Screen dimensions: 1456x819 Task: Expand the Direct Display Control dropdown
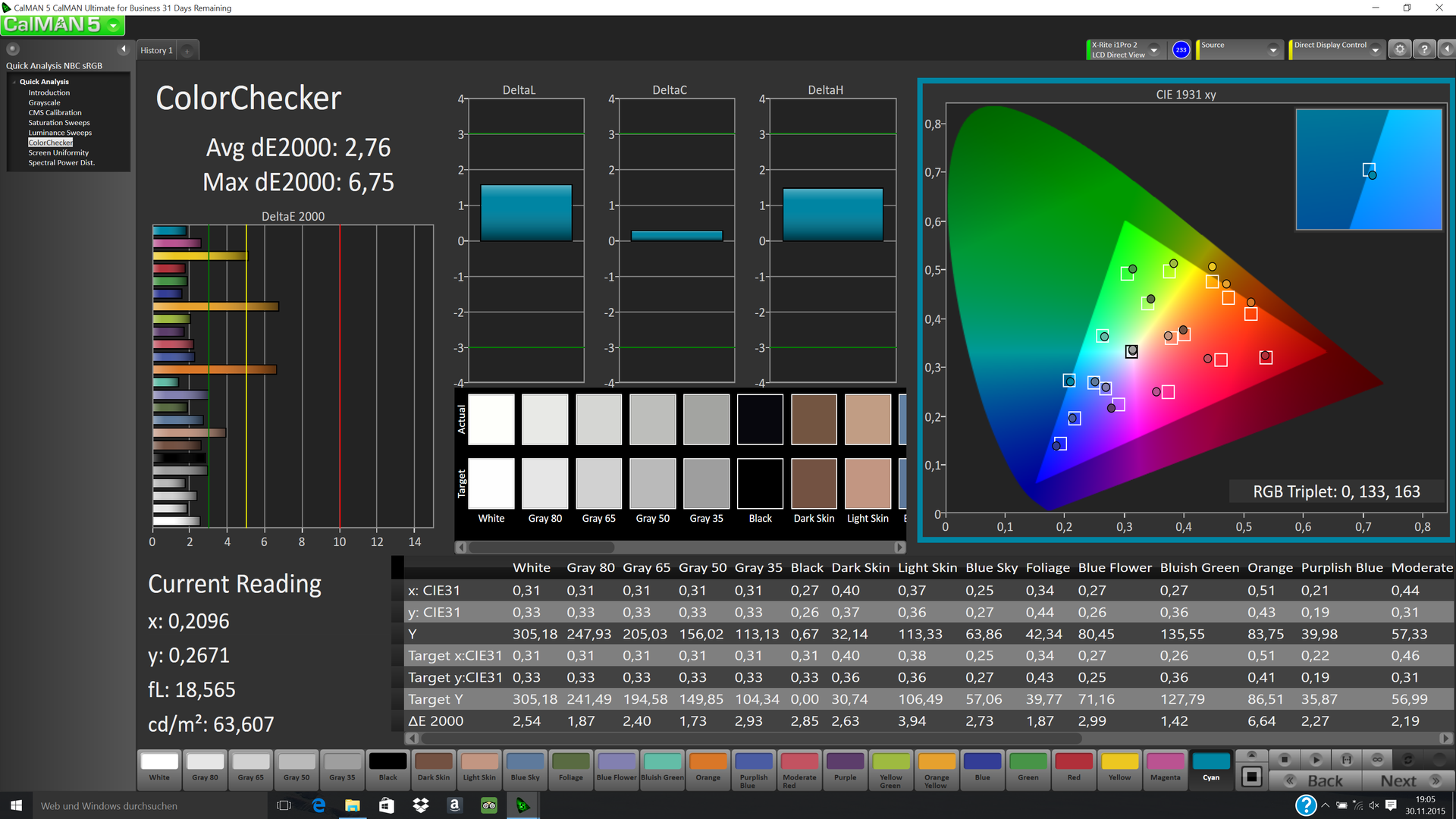(1376, 50)
